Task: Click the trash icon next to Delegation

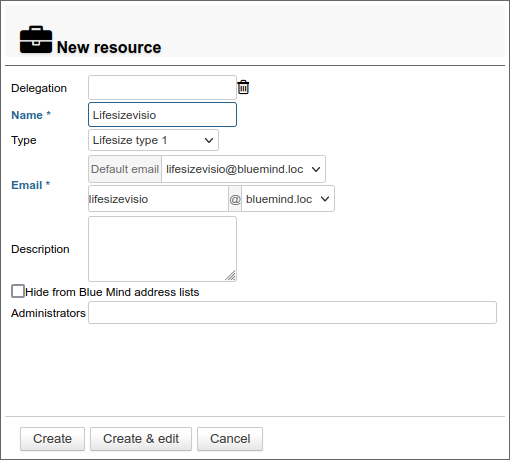Action: (x=243, y=87)
